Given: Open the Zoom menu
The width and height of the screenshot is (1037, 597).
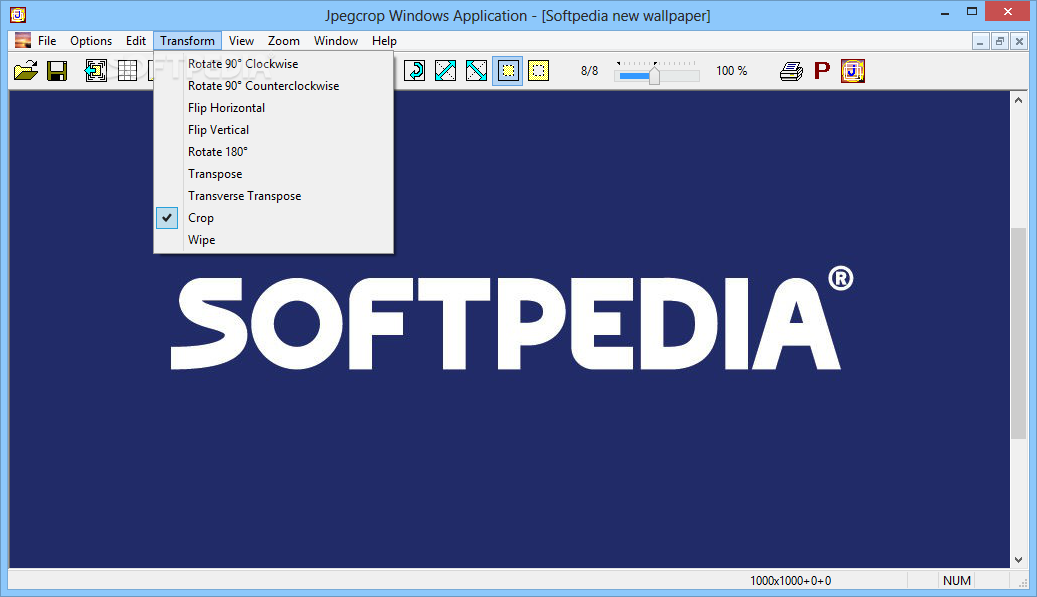Looking at the screenshot, I should tap(284, 40).
